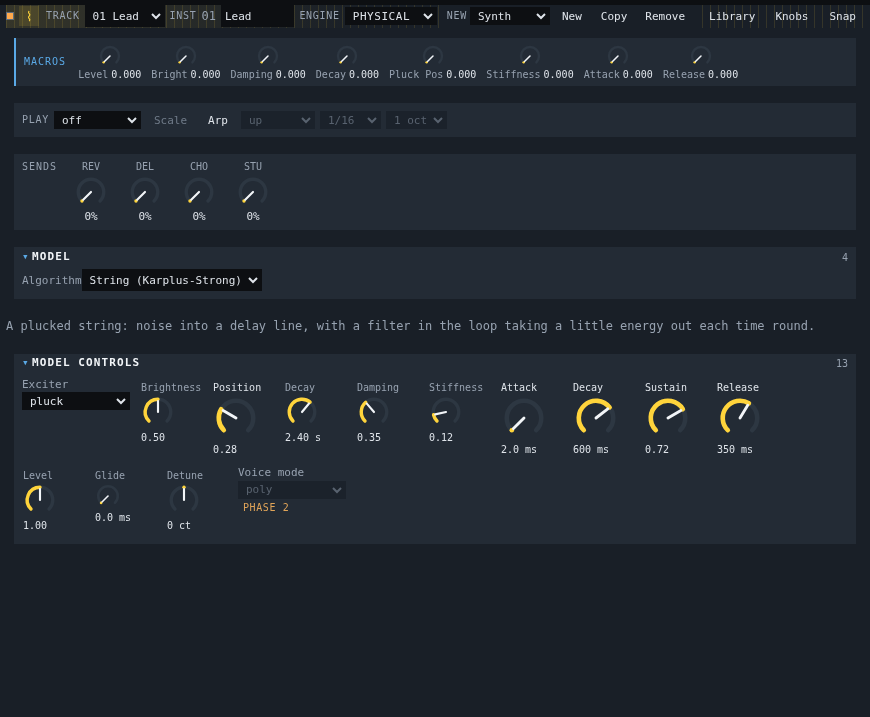
Task: Click the yellow squiggle icon beside TRACK
Action: pos(29,16)
